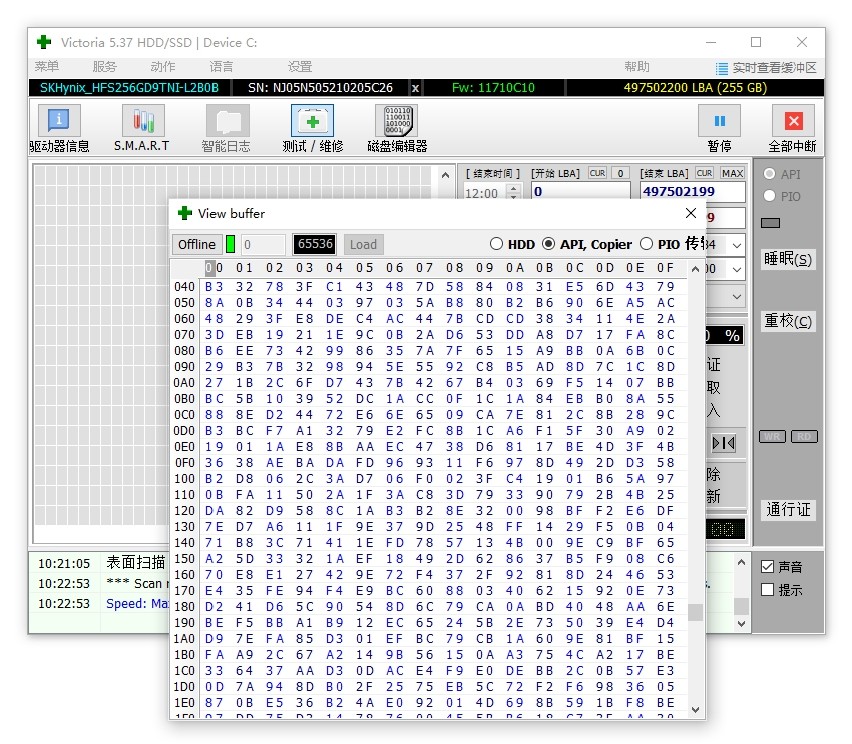Enable the 提示 hints checkbox
The height and width of the screenshot is (744, 852).
[x=768, y=590]
